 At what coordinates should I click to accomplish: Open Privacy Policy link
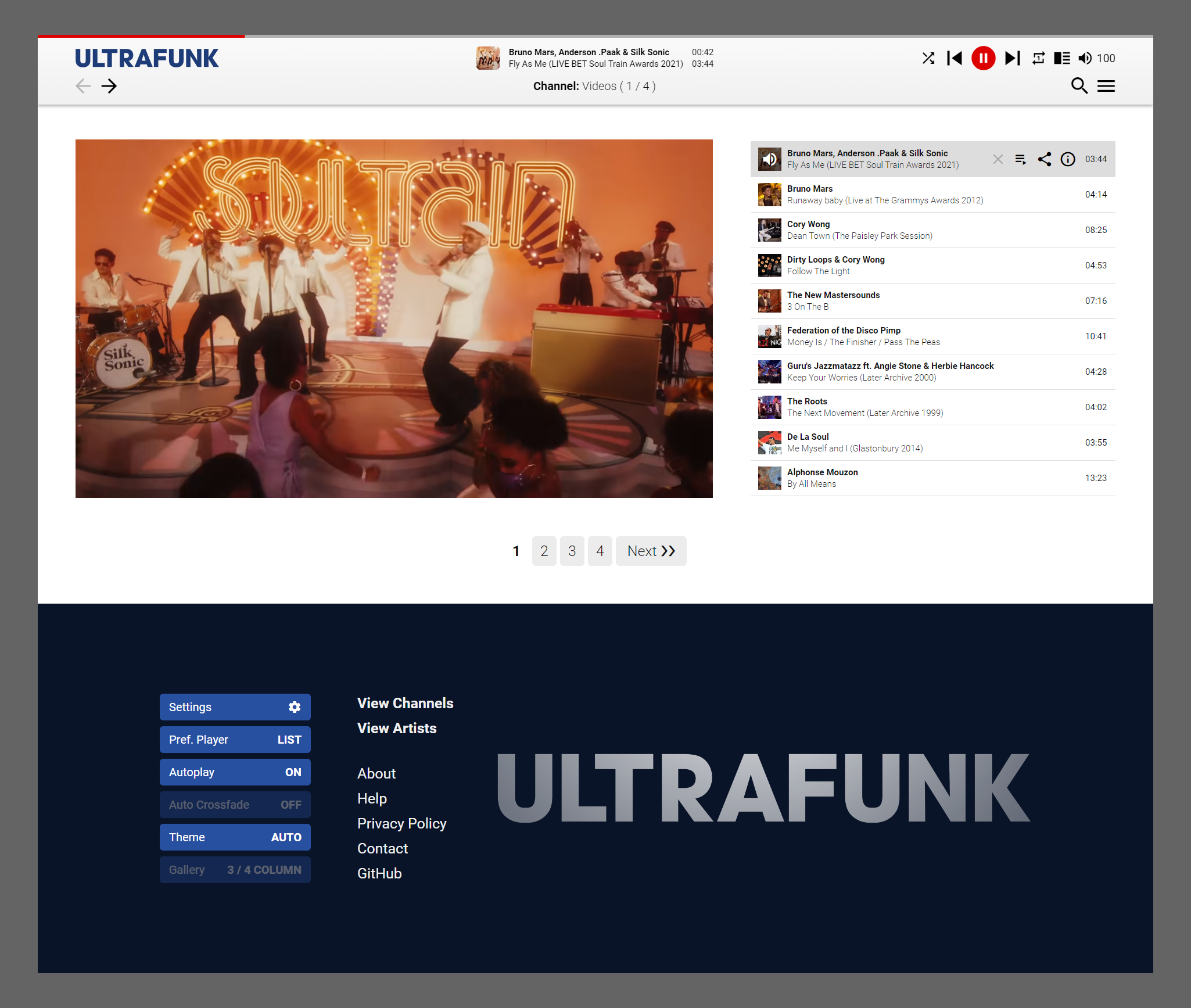402,823
